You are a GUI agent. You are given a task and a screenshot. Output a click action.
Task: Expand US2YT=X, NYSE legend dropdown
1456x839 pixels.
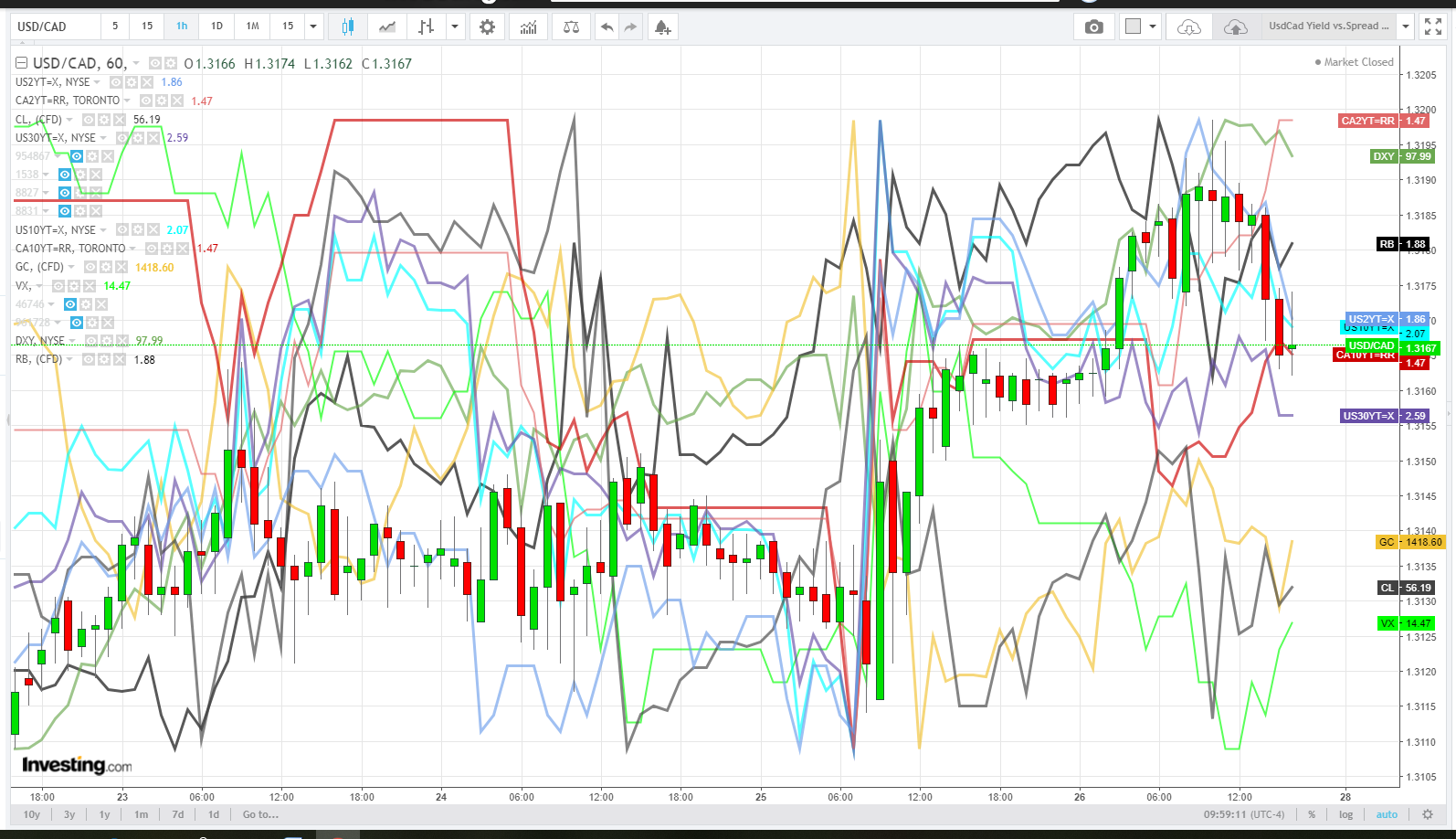[97, 82]
